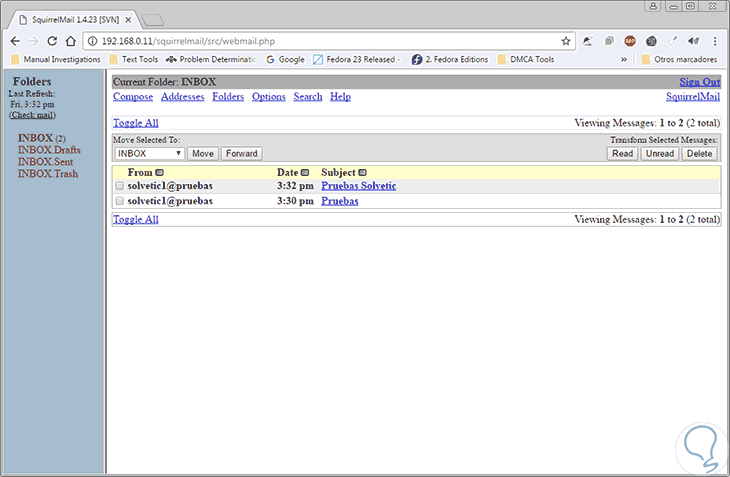View site information icon in address bar
Viewport: 730px width, 477px height.
point(93,41)
